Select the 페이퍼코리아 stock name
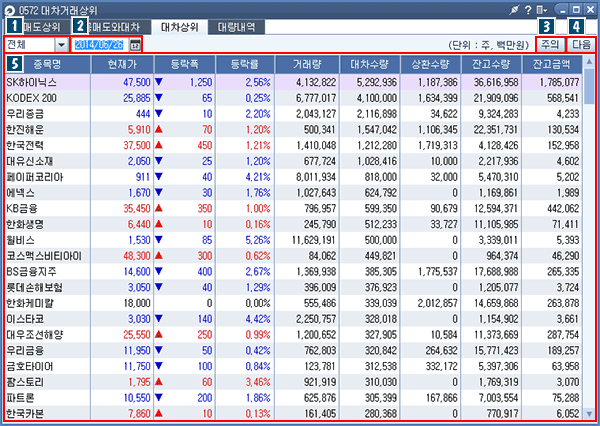 click(x=34, y=177)
